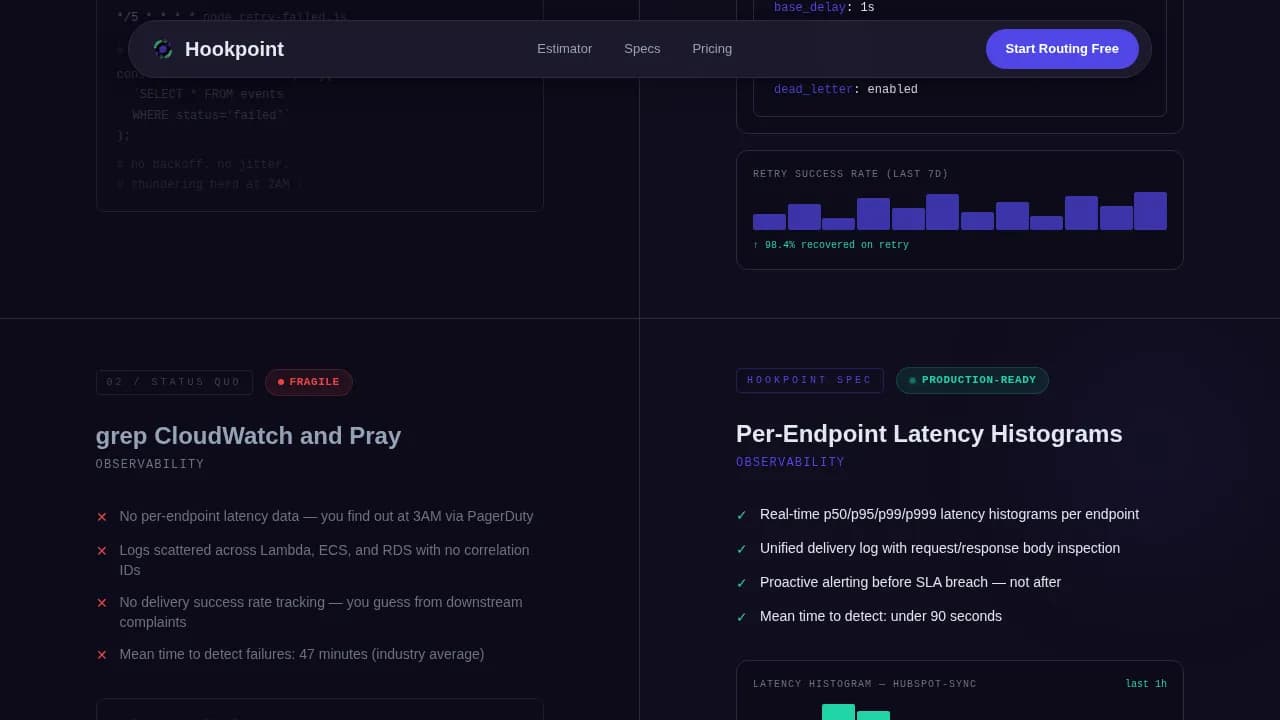Click the Start Routing Free button
This screenshot has width=1280, height=720.
(x=1062, y=49)
